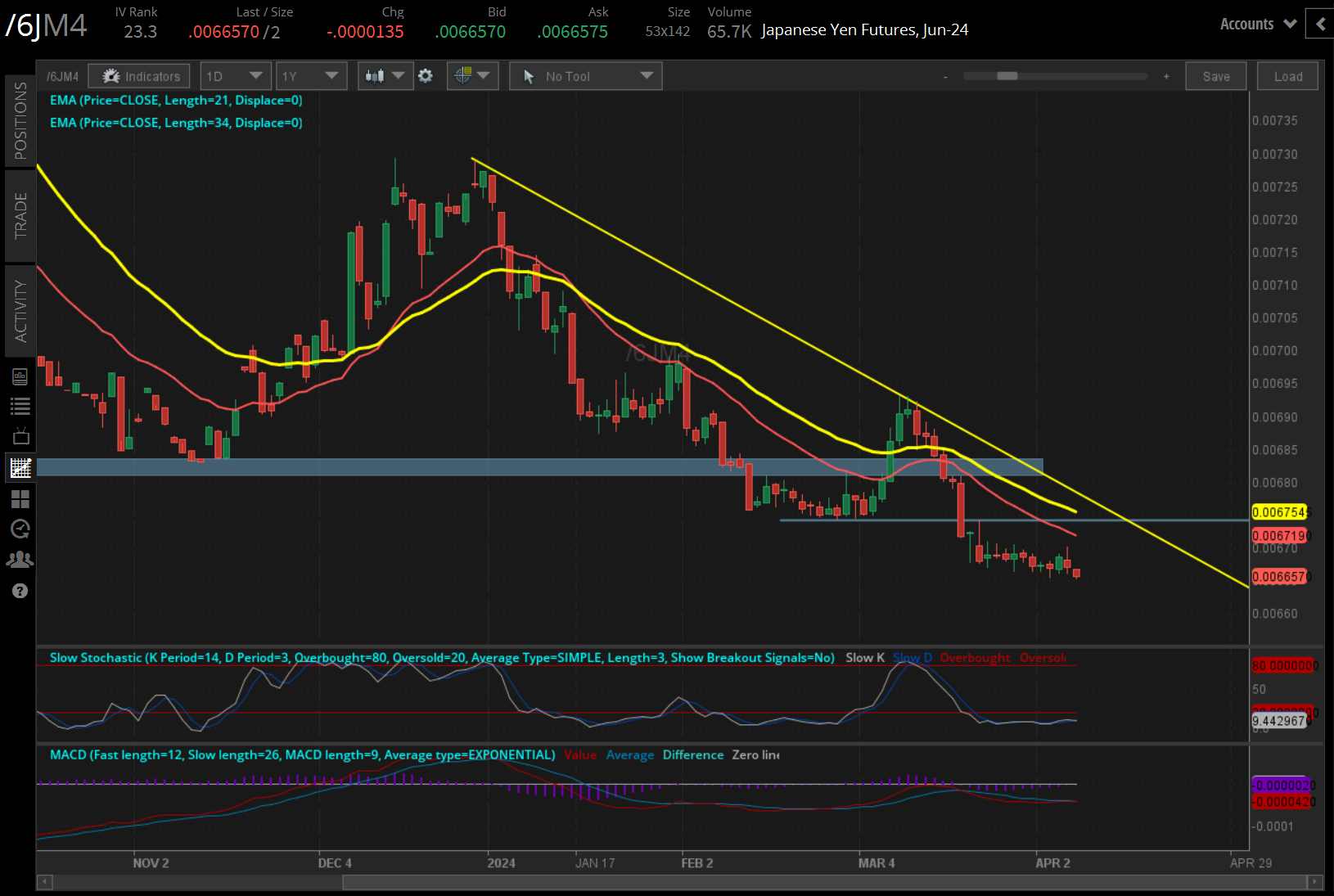
Task: Open the 1Y date range dropdown
Action: tap(311, 76)
